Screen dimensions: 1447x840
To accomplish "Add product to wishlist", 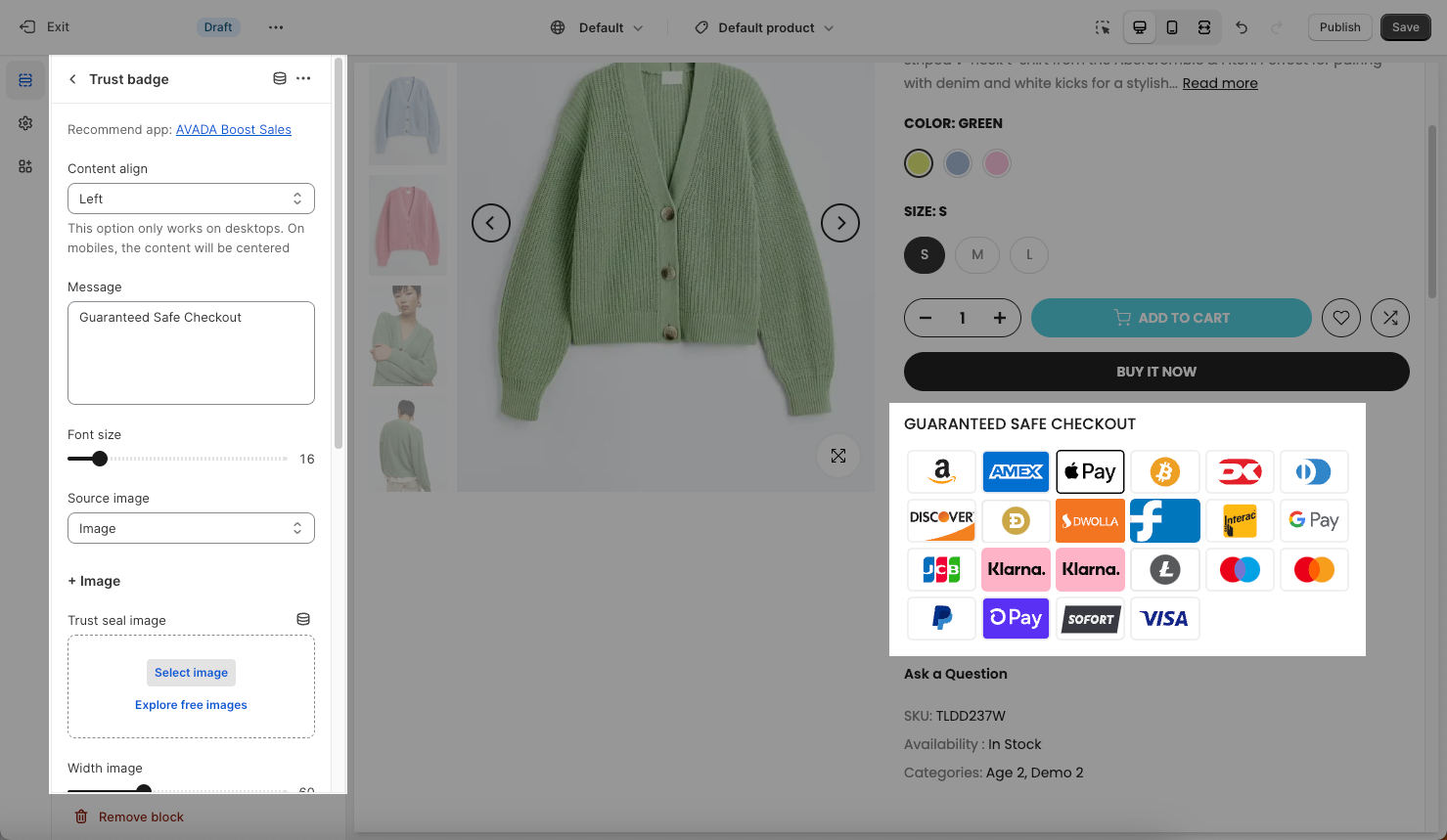I will click(x=1341, y=318).
